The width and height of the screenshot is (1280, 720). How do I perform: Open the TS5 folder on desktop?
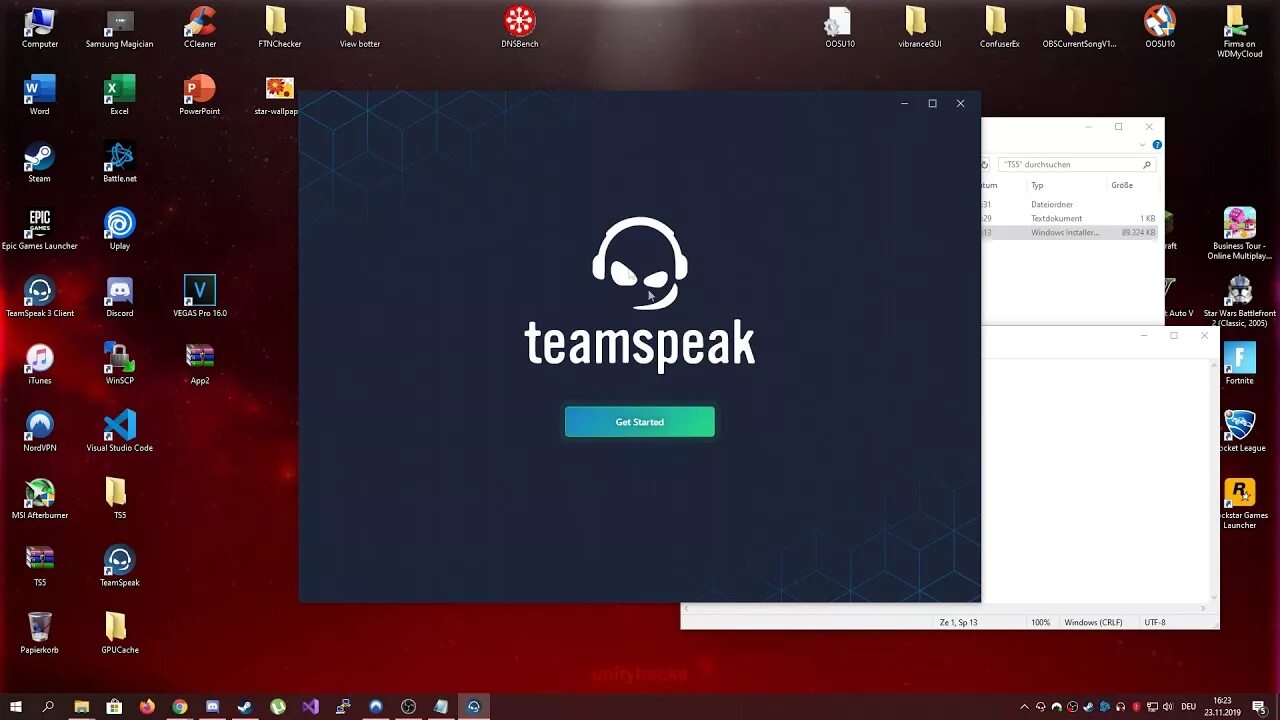119,499
